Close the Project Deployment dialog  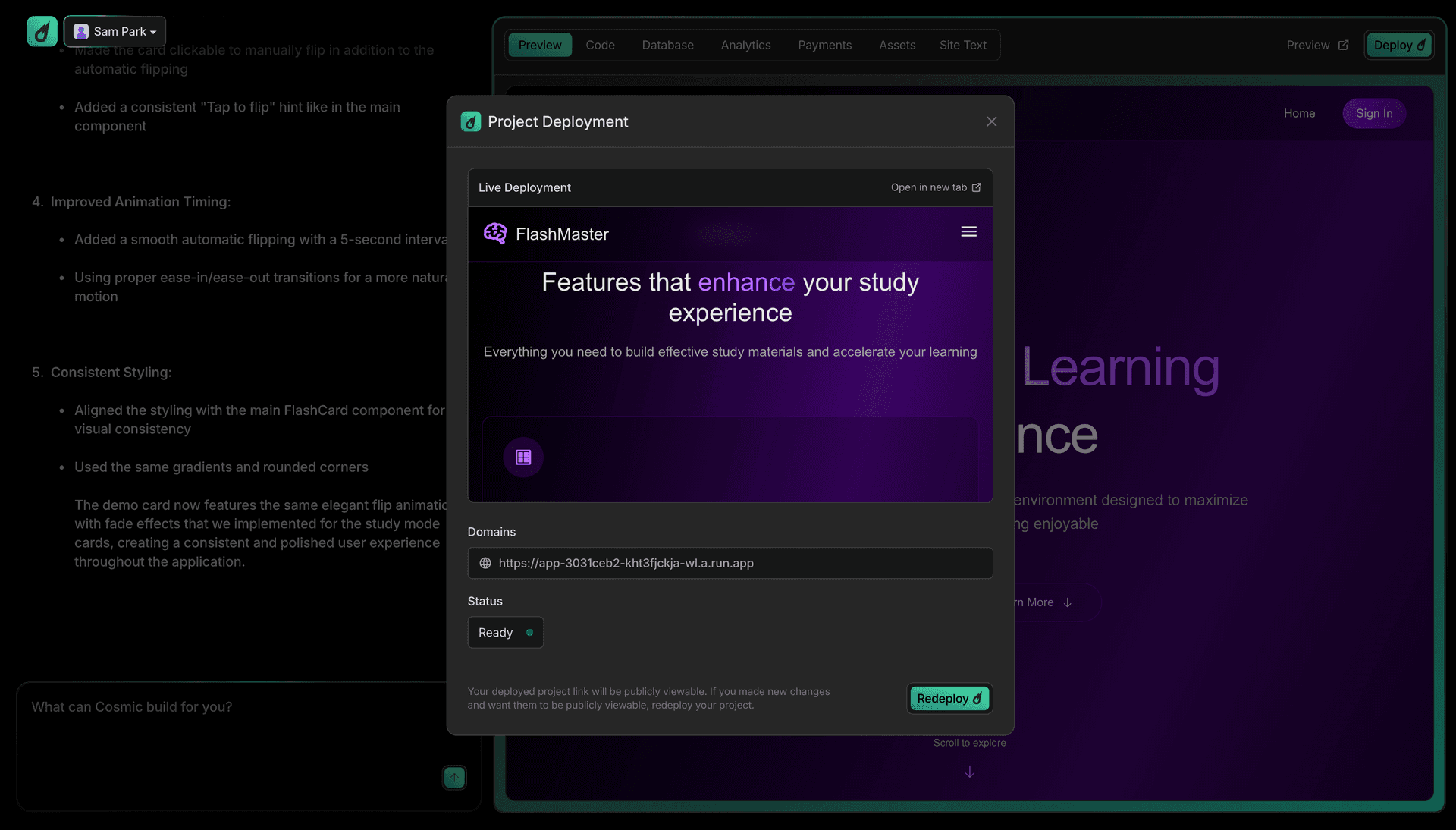[x=991, y=121]
